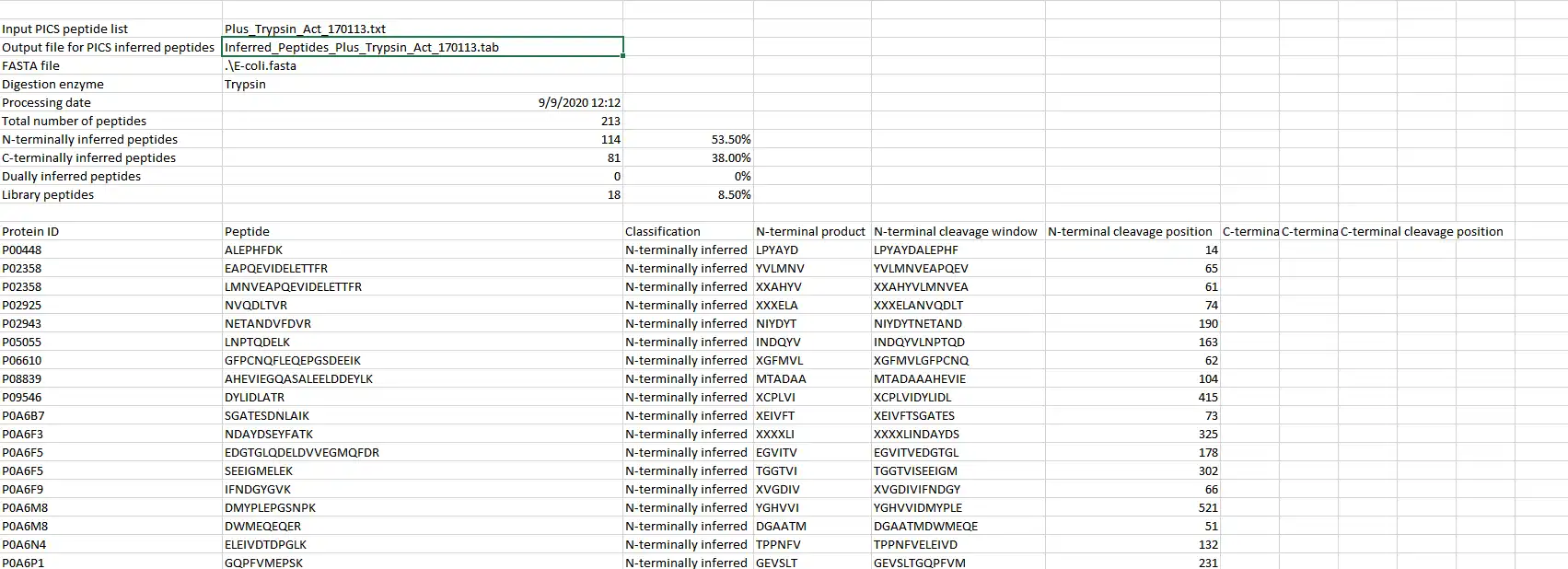The image size is (1568, 569).
Task: Click protein ID P0A6F3
Action: pyautogui.click(x=111, y=434)
